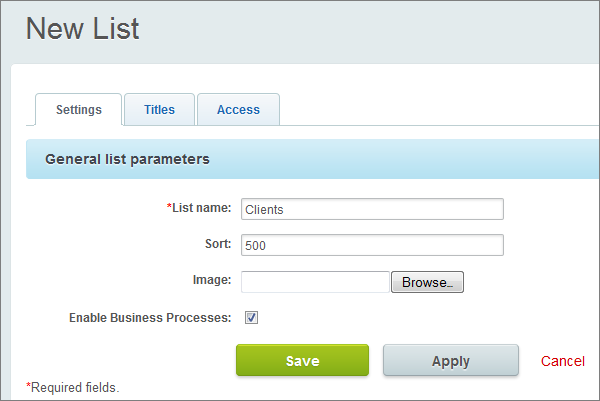Switch to the Settings tab
The height and width of the screenshot is (401, 600).
coord(78,110)
